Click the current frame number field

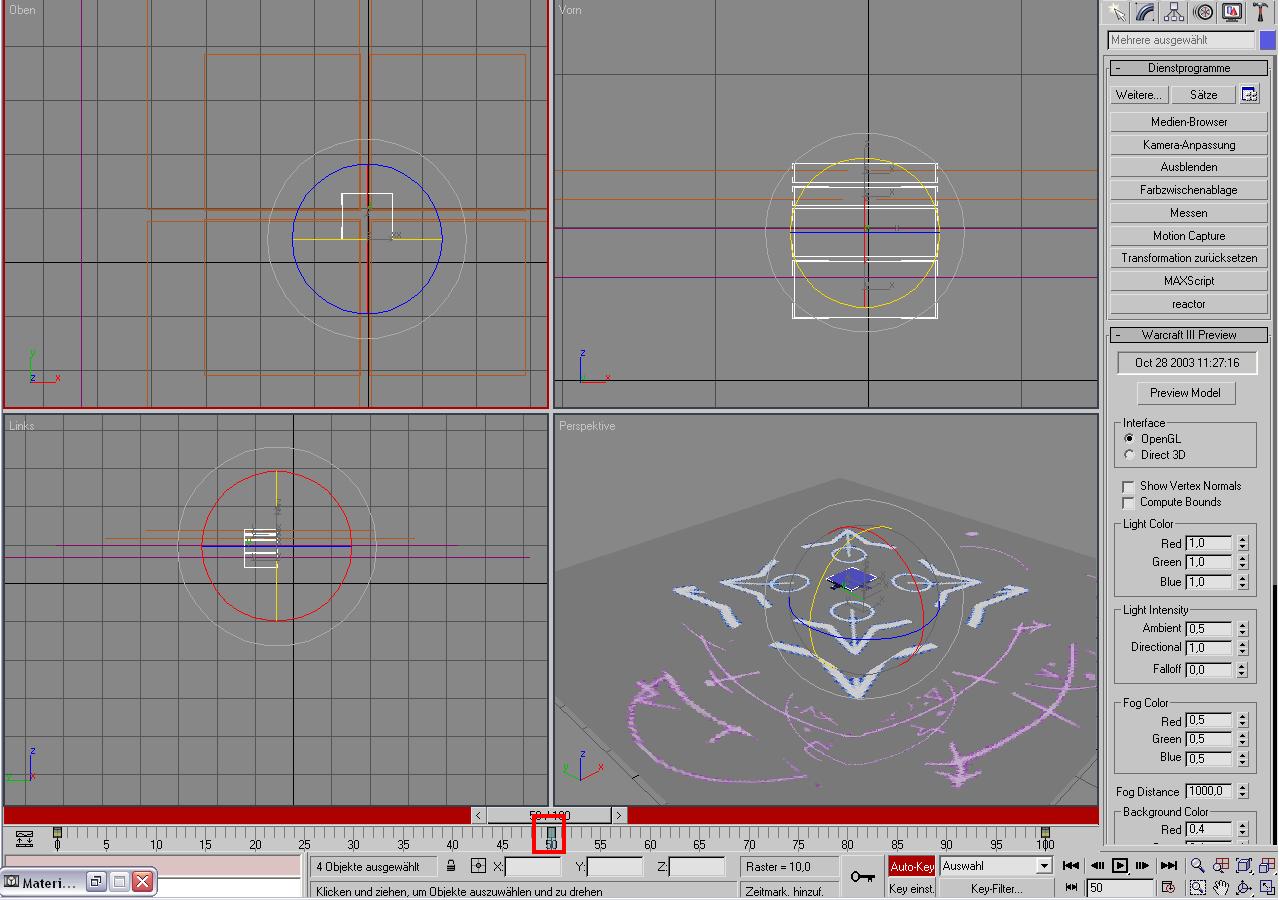(1120, 887)
